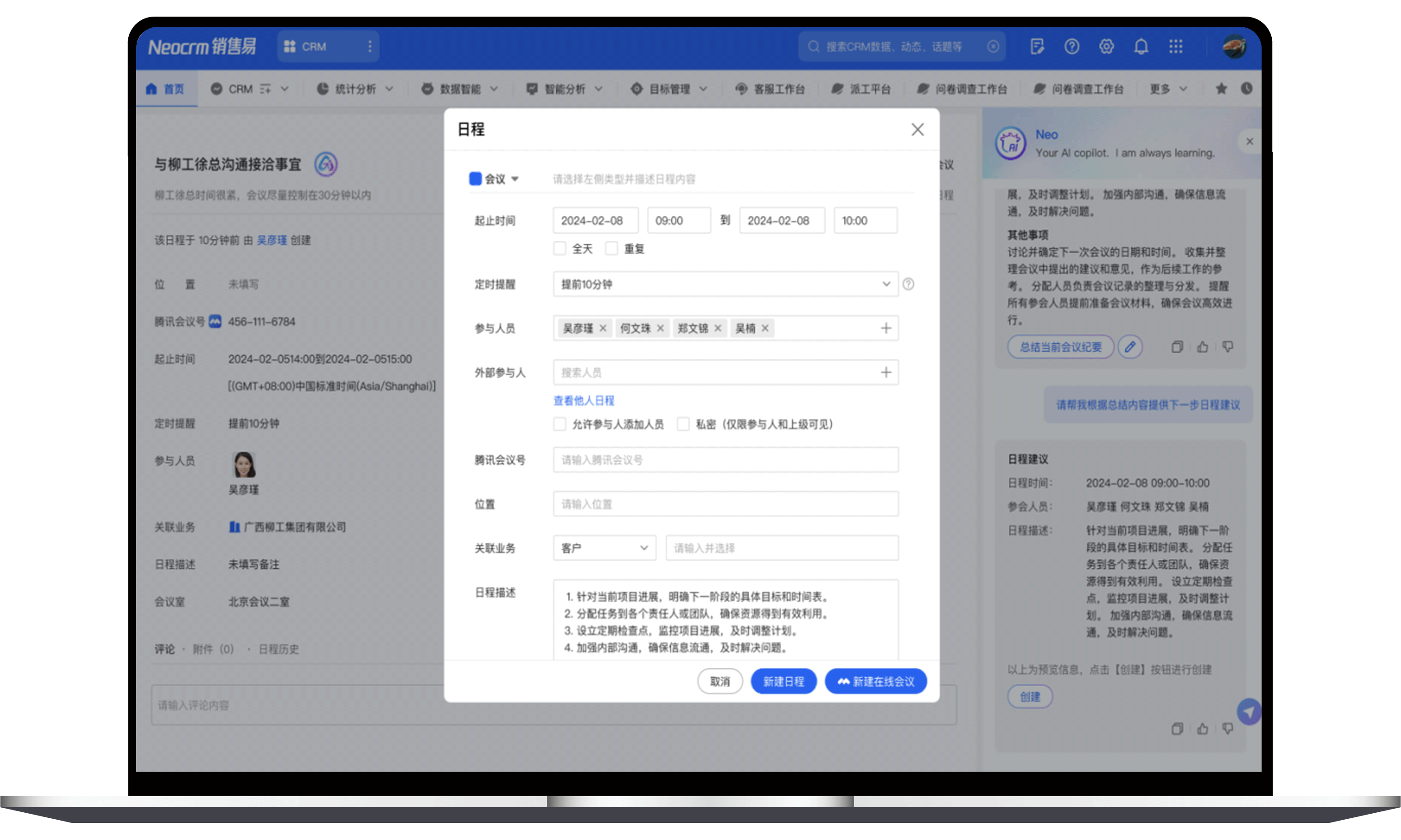Open the 广西柳工集团有限公司 link

coord(295,527)
